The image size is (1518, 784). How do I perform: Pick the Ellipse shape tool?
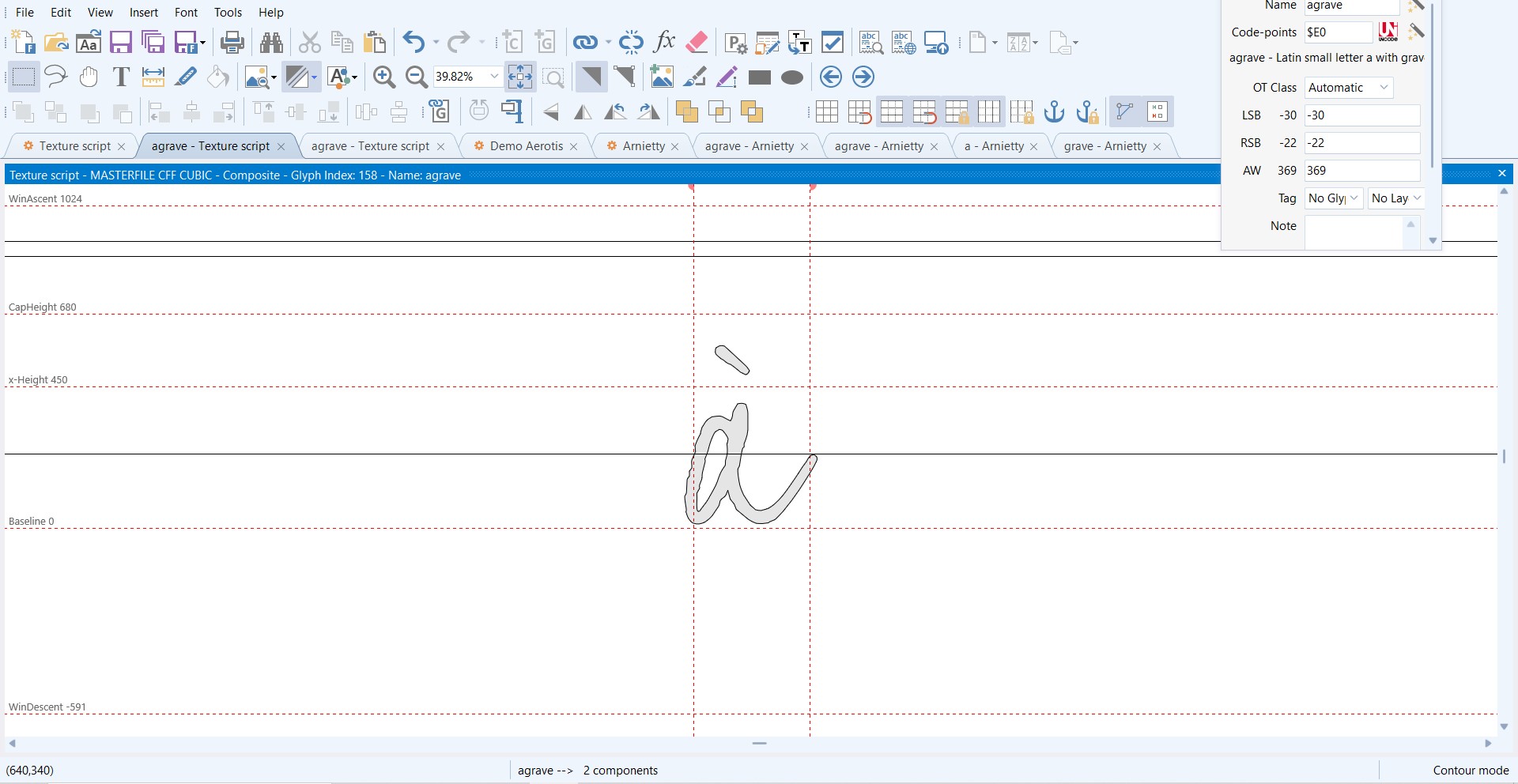791,77
